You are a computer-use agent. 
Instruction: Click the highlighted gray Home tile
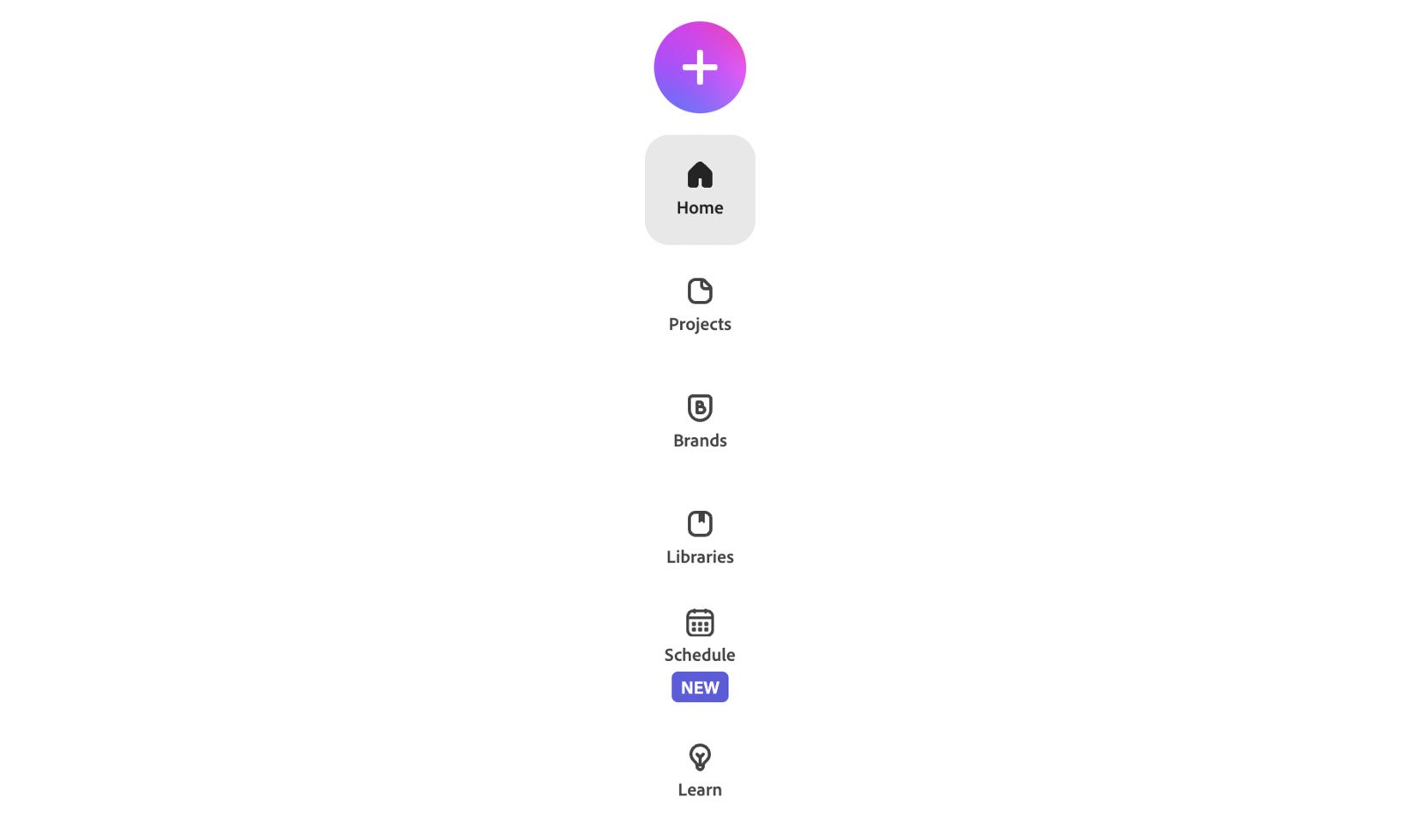pos(700,189)
